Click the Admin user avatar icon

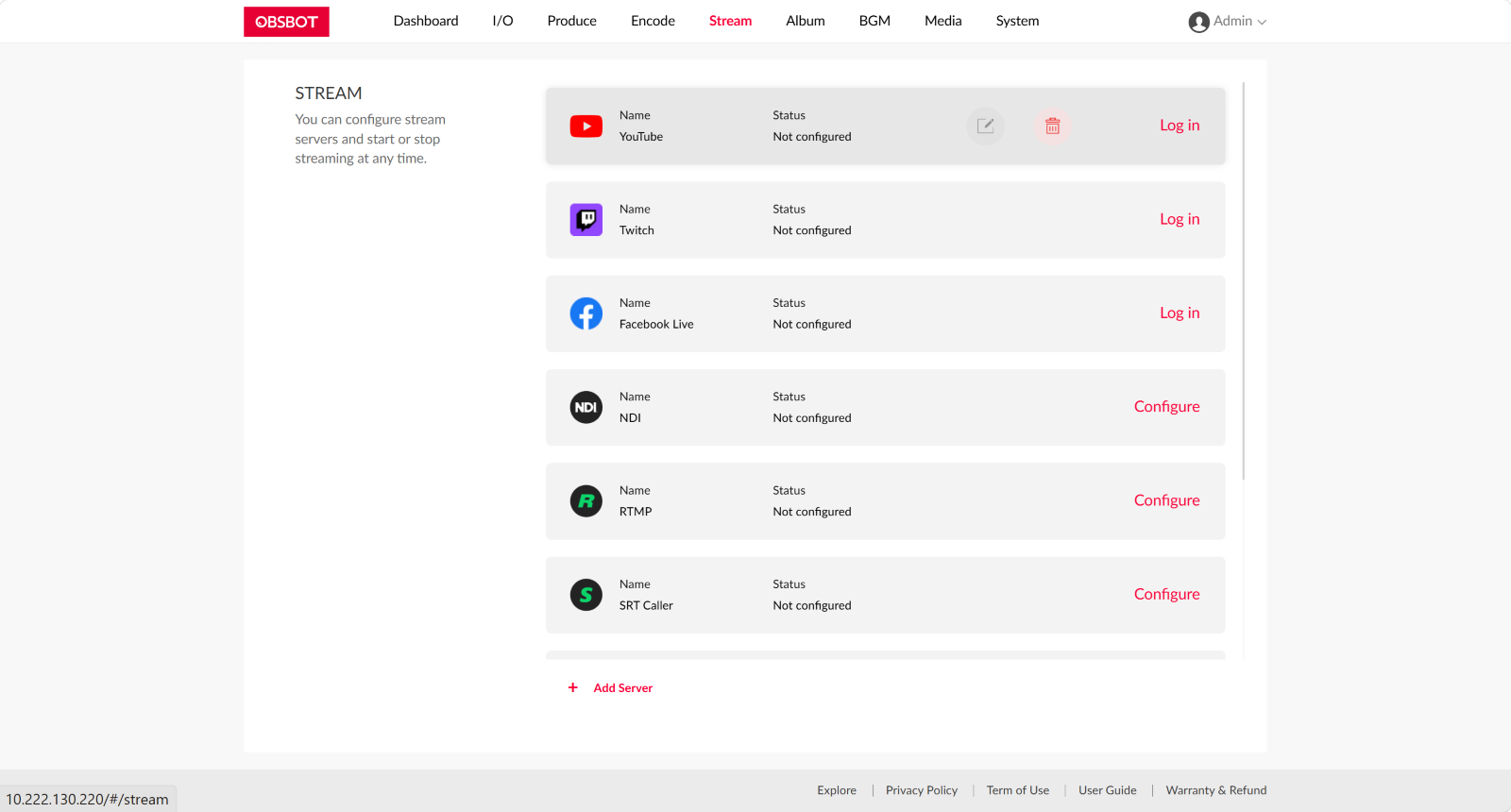pyautogui.click(x=1199, y=22)
